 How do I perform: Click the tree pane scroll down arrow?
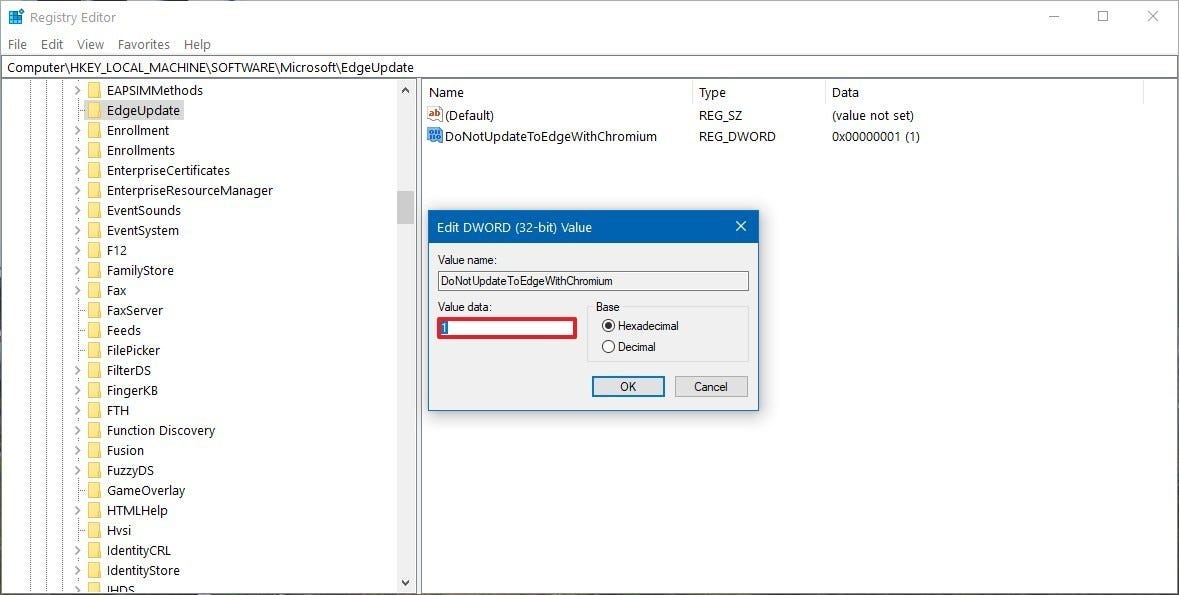tap(405, 582)
